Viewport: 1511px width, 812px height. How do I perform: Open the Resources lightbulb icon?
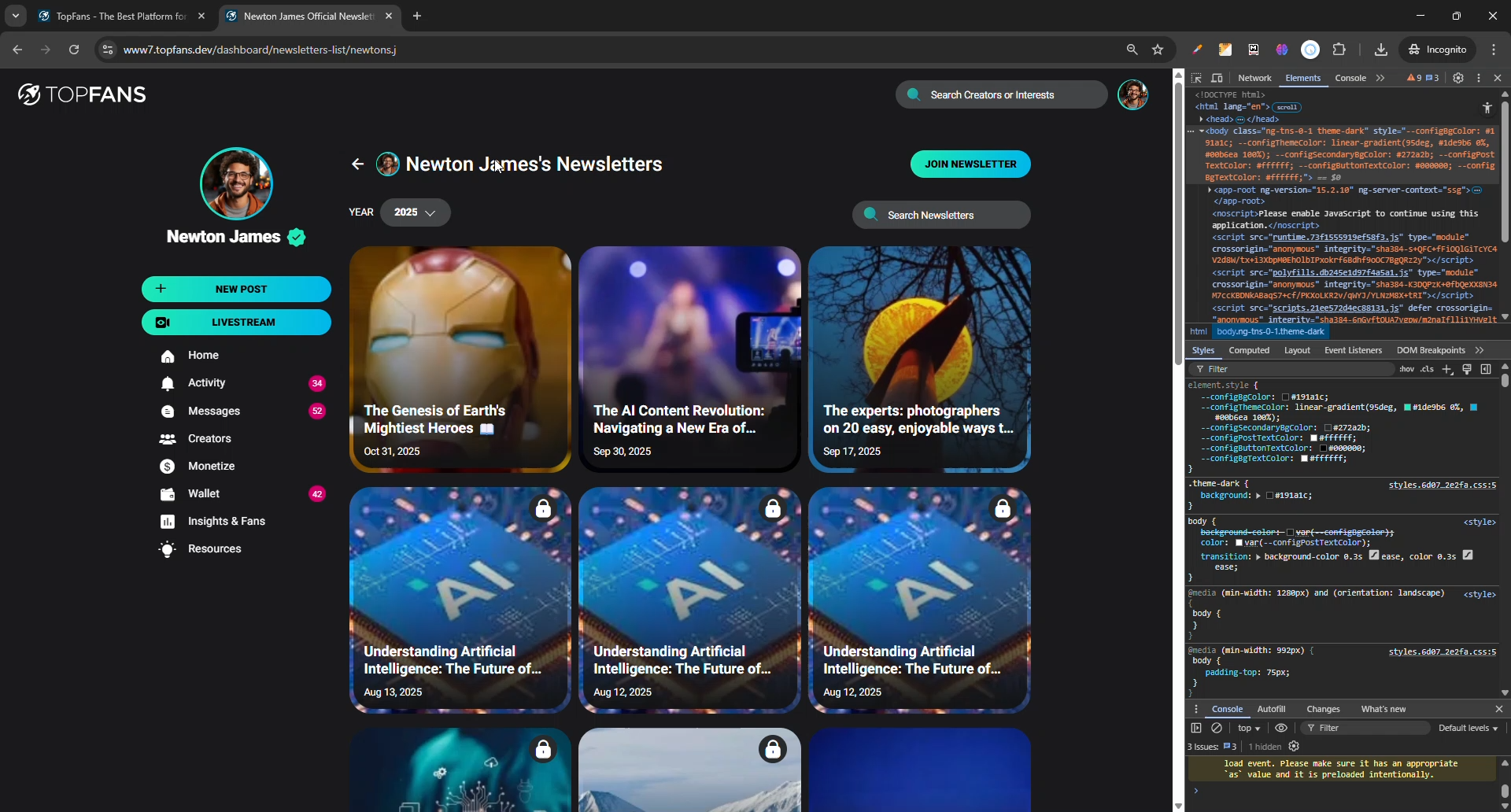[x=168, y=549]
